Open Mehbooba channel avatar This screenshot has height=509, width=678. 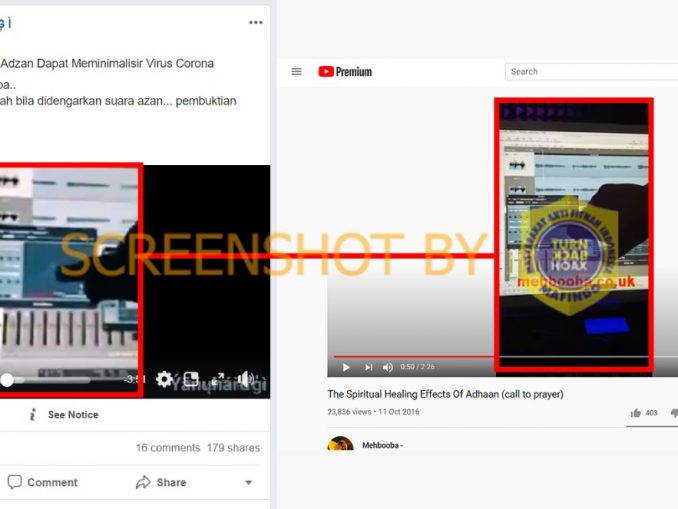[340, 444]
